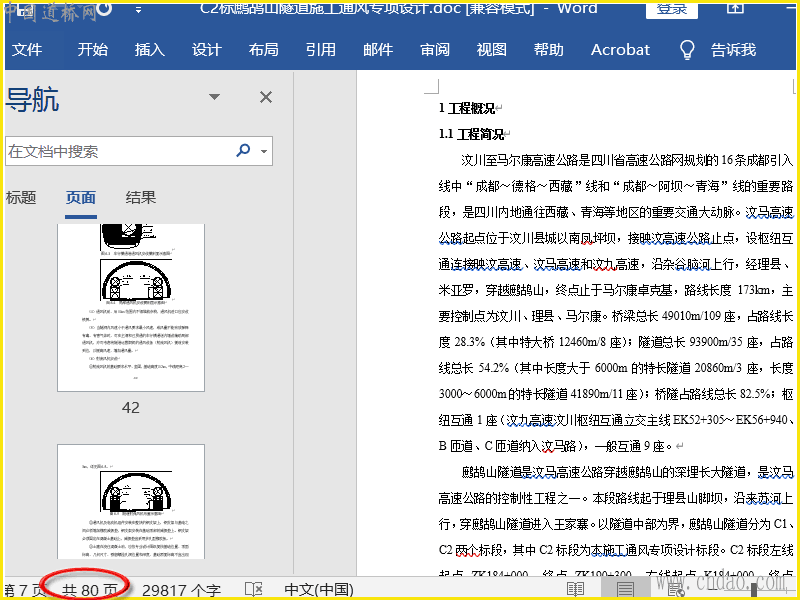Image resolution: width=800 pixels, height=600 pixels.
Task: Open the 插入 ribbon tab
Action: pyautogui.click(x=149, y=49)
